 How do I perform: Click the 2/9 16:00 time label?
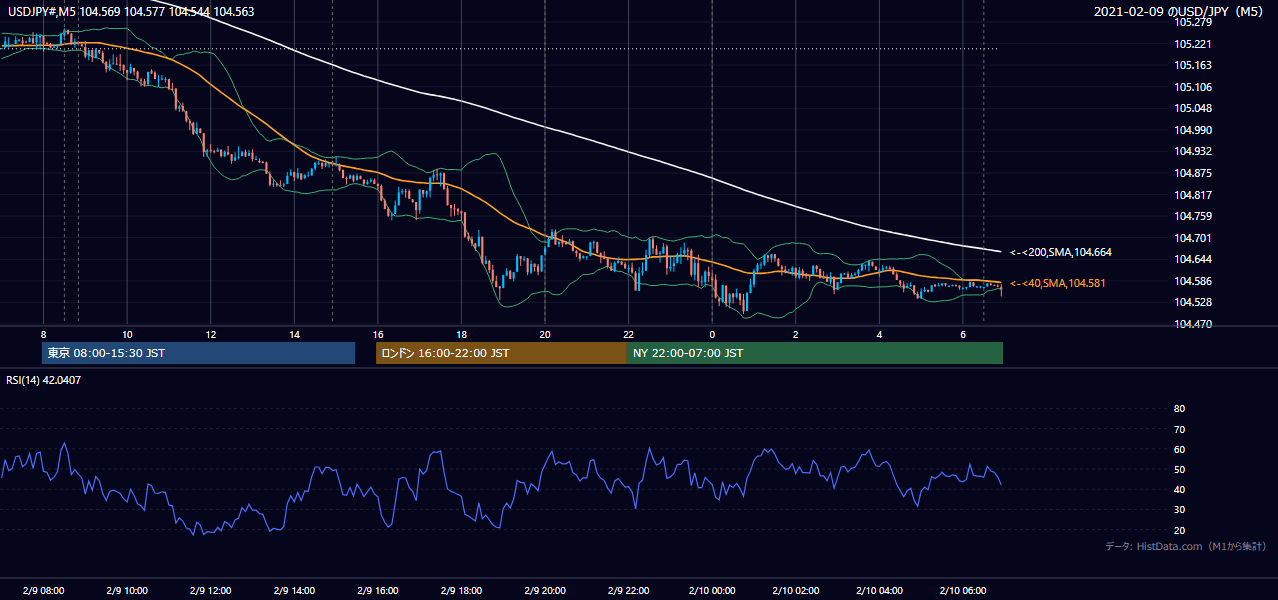point(378,591)
